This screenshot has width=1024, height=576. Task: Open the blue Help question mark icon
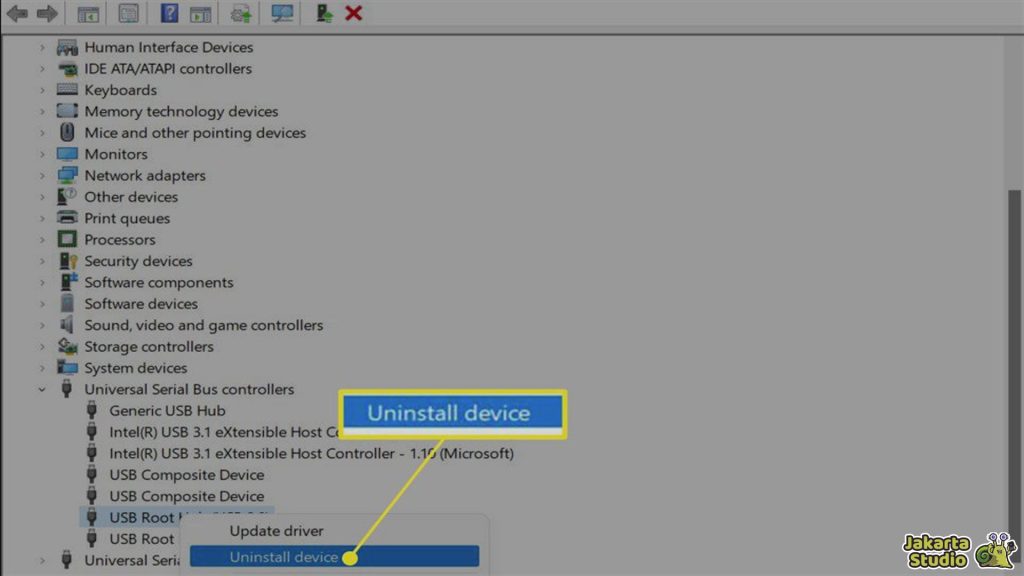coord(170,14)
